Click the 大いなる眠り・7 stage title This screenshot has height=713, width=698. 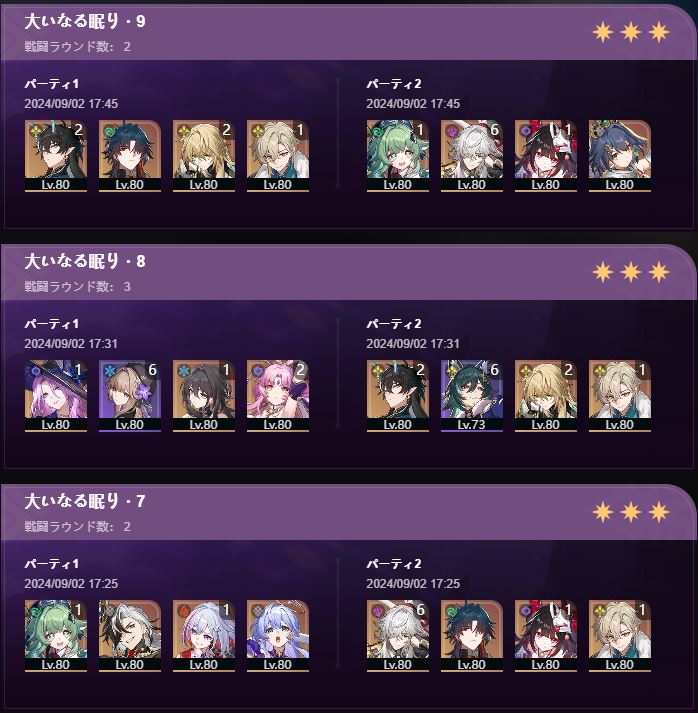pos(85,501)
